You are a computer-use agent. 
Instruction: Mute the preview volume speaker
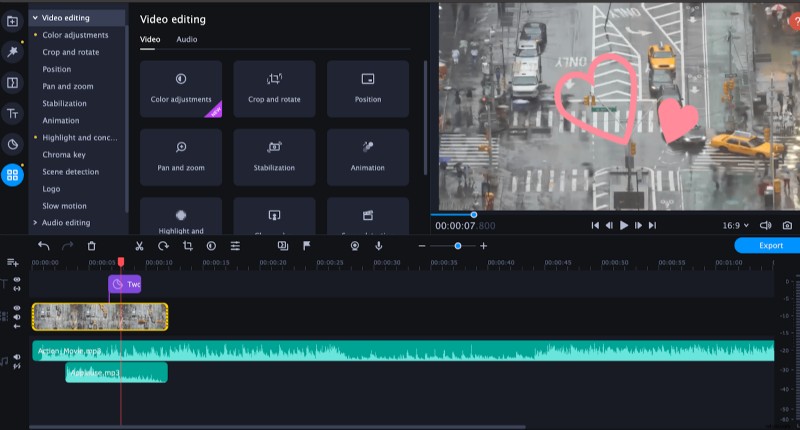coord(765,225)
